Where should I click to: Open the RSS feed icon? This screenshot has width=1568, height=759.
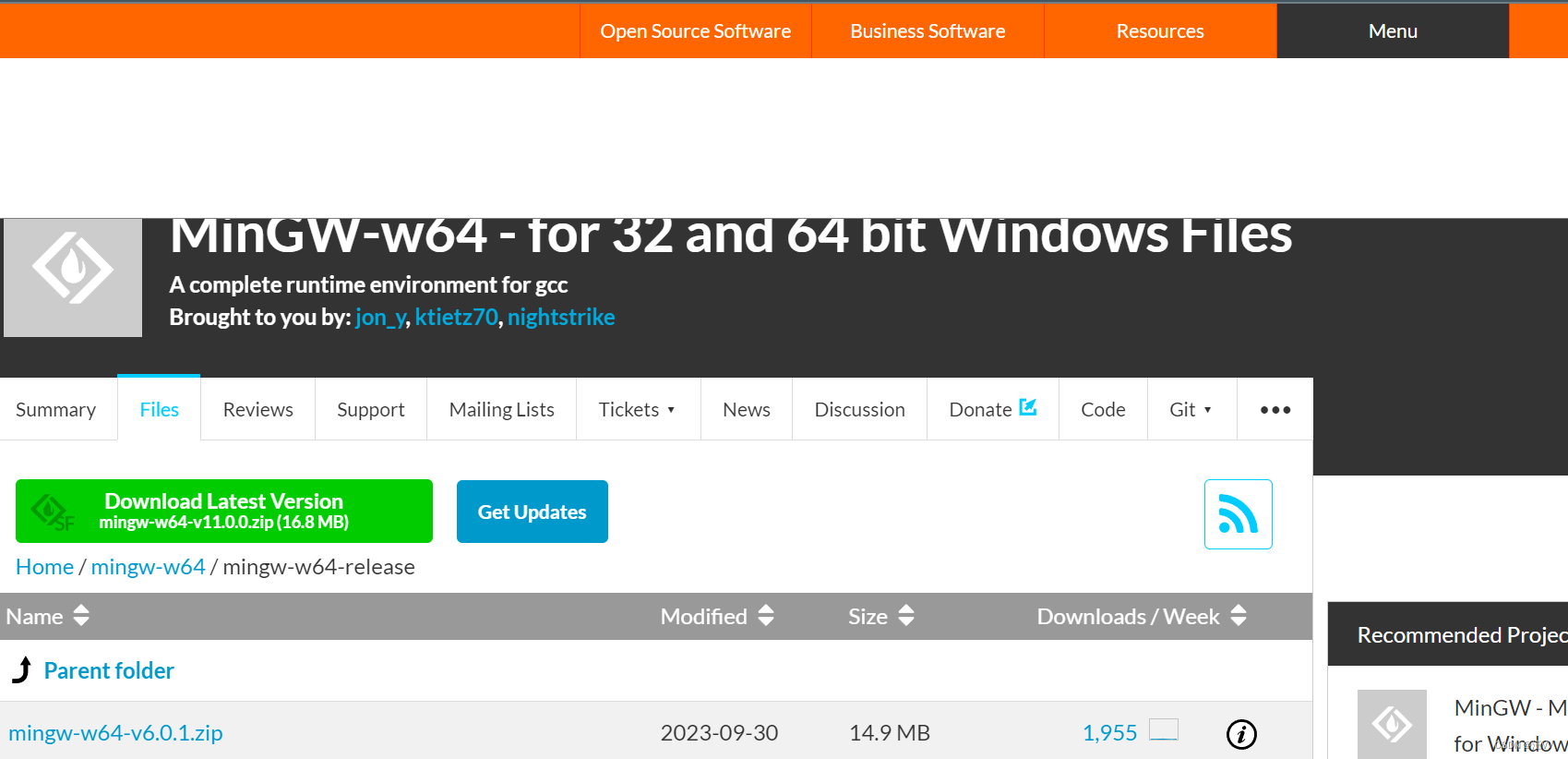click(x=1238, y=514)
